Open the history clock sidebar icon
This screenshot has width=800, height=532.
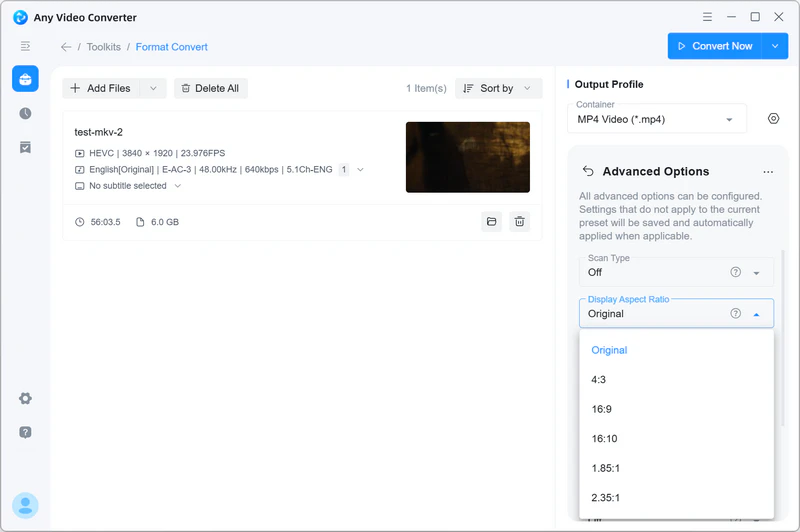pyautogui.click(x=26, y=113)
